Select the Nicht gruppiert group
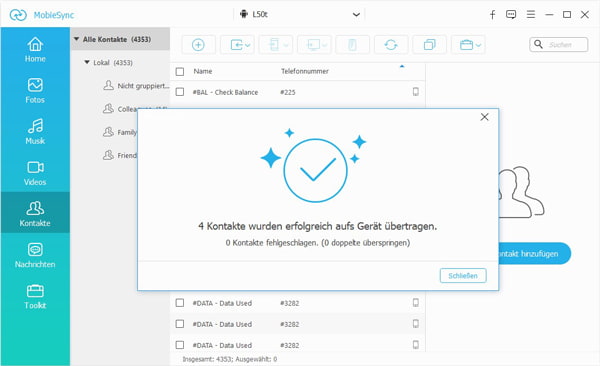Image resolution: width=600 pixels, height=366 pixels. click(x=136, y=86)
